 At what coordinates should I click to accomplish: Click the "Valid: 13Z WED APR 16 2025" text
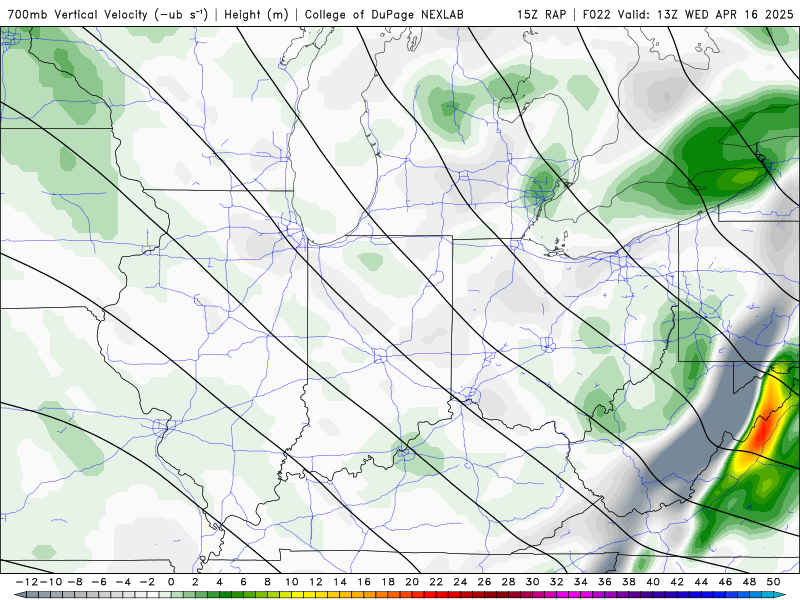pos(706,14)
